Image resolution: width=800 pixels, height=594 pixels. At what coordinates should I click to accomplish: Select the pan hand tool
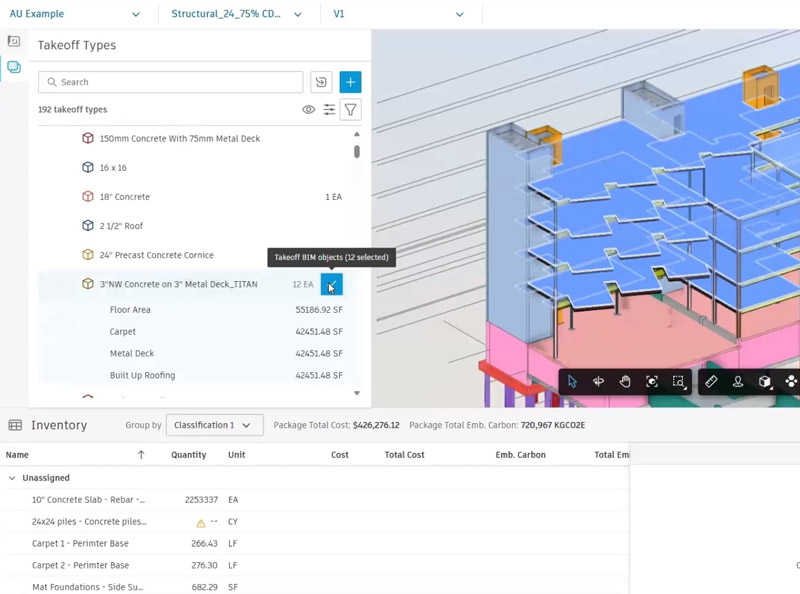(625, 381)
